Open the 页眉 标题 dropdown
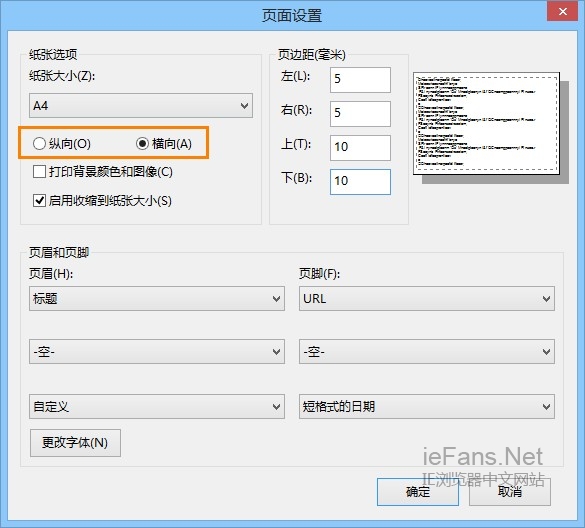Image resolution: width=585 pixels, height=528 pixels. tap(157, 299)
